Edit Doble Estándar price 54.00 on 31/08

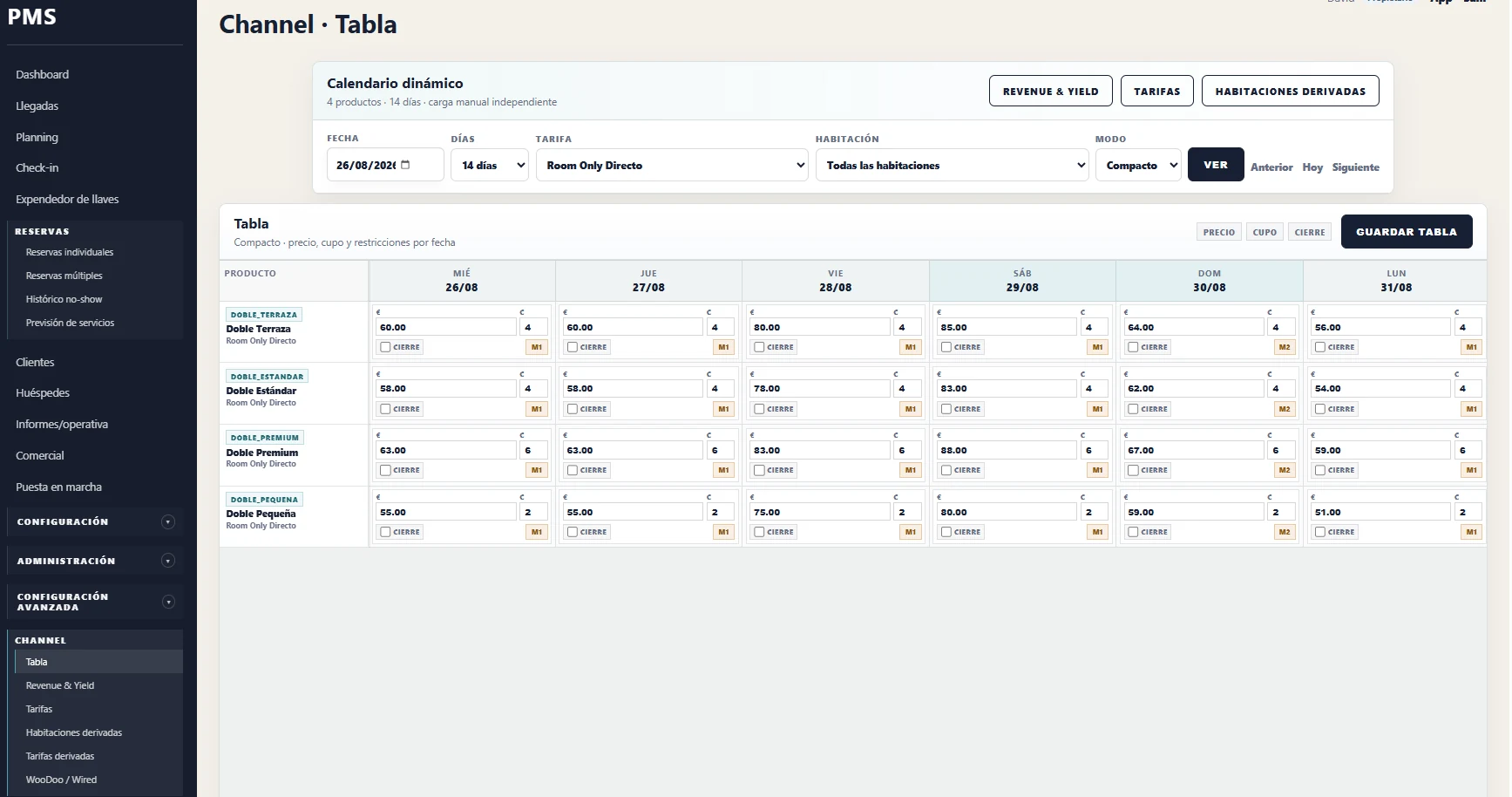click(x=1380, y=389)
